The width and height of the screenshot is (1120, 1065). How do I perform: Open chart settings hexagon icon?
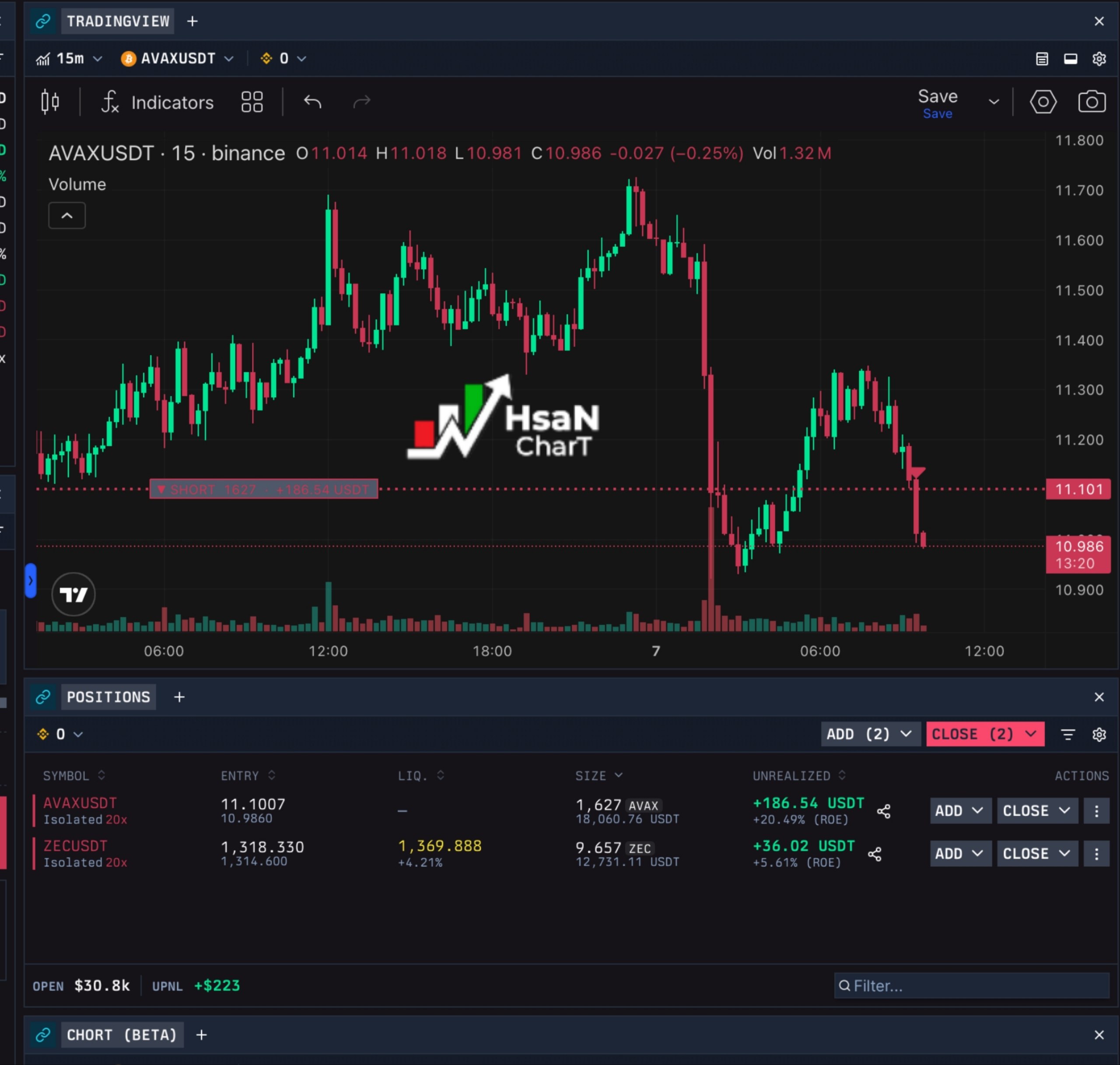pos(1043,102)
